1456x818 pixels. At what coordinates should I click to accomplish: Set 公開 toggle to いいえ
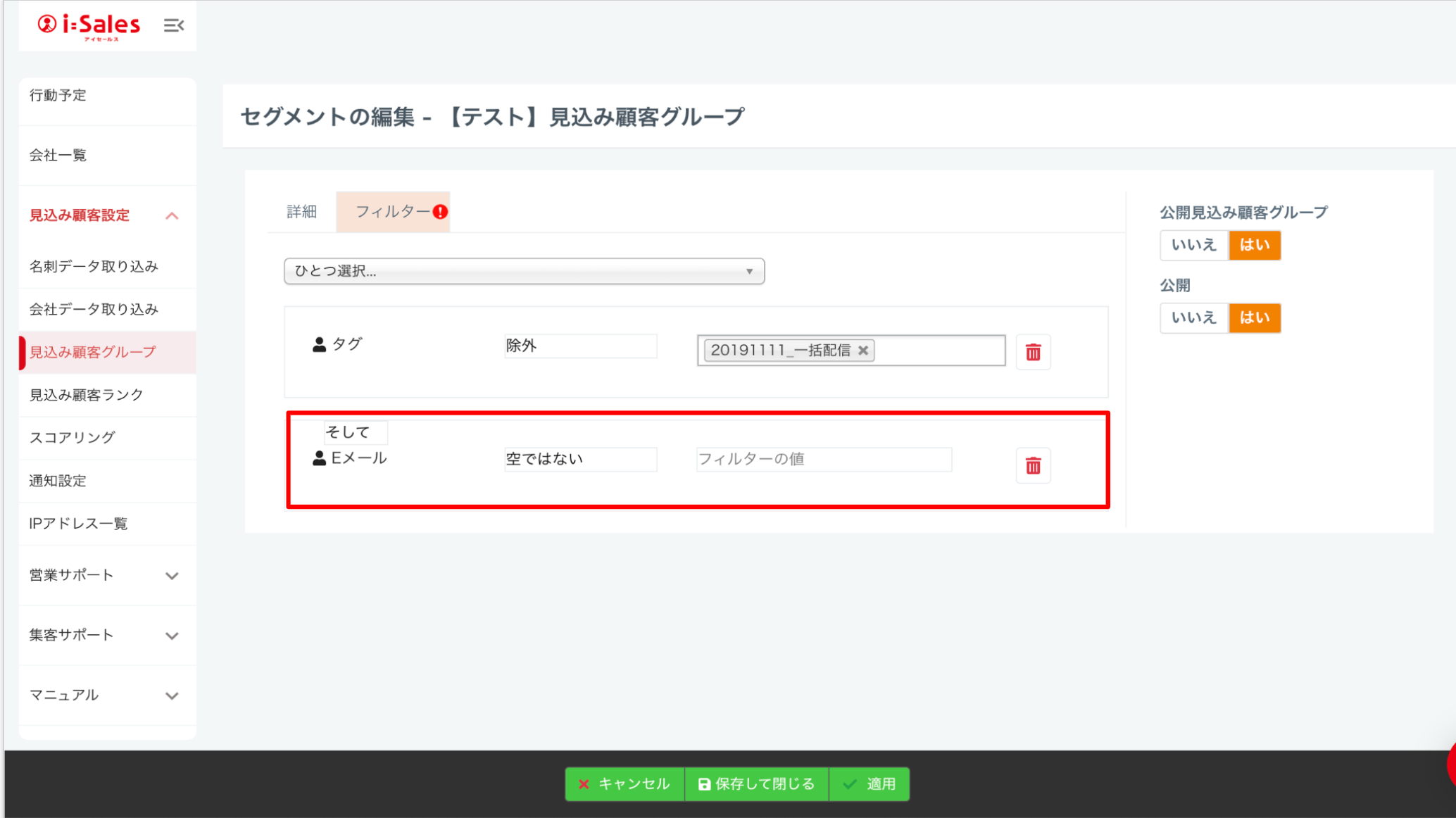pyautogui.click(x=1193, y=317)
